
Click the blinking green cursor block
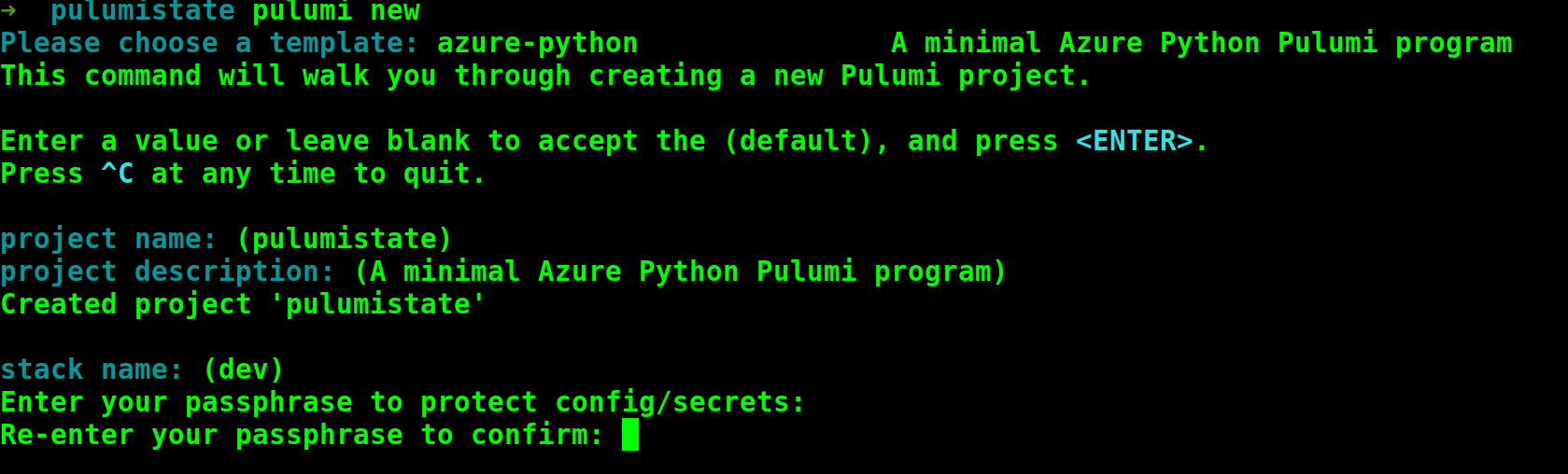tap(630, 435)
